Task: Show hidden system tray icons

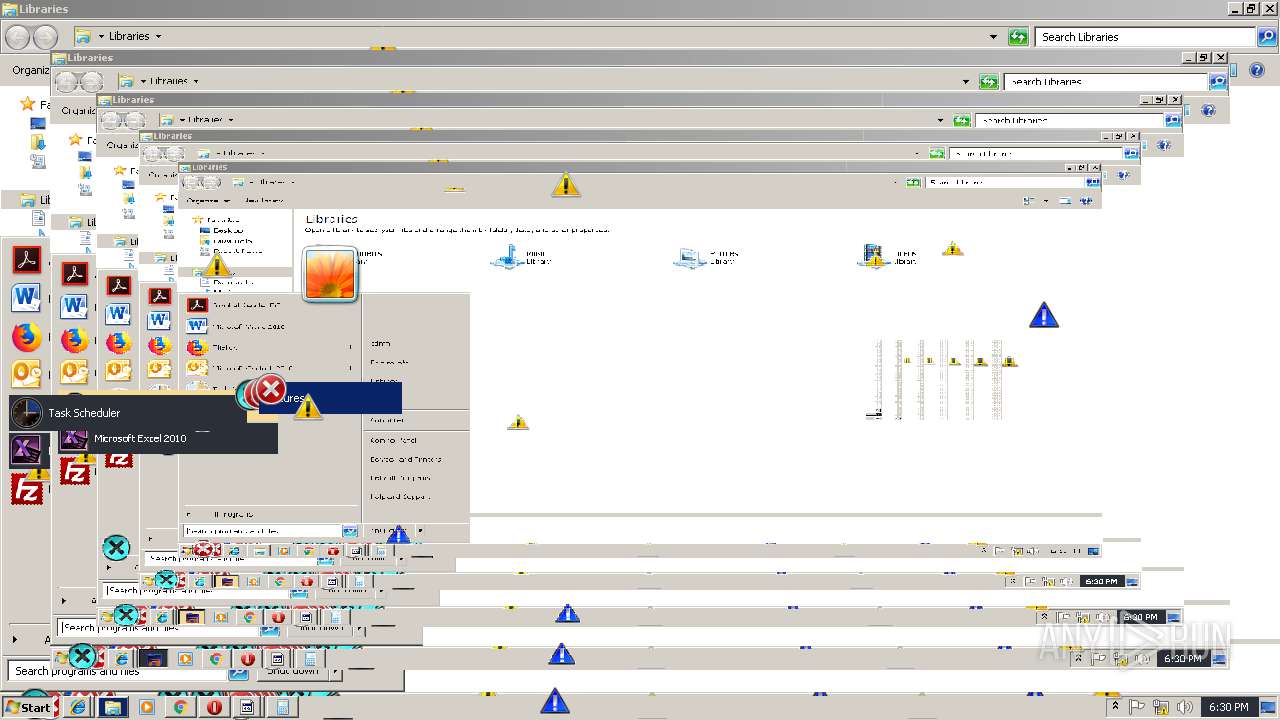Action: pyautogui.click(x=1115, y=707)
